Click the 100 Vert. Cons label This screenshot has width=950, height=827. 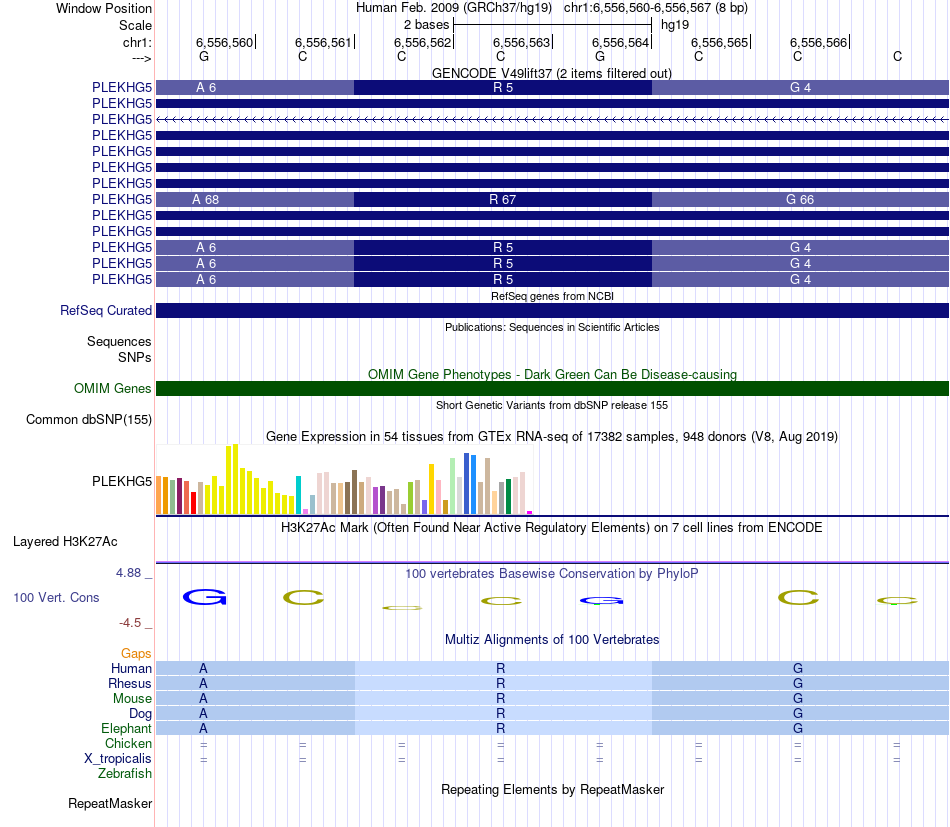(56, 597)
